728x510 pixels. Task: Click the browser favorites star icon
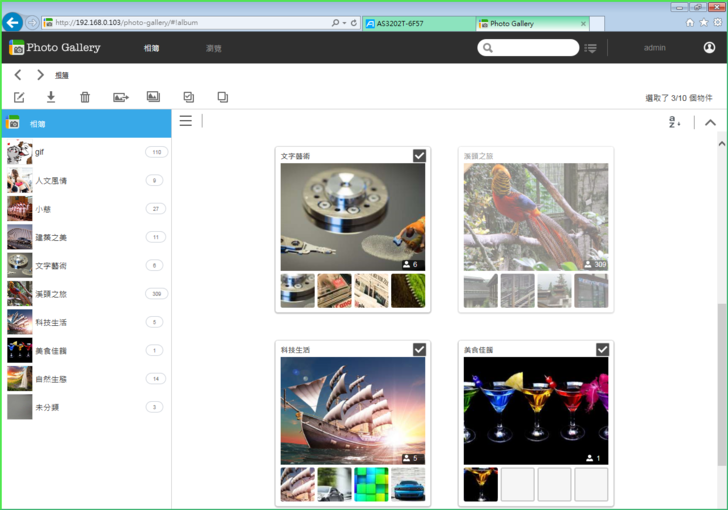(704, 22)
